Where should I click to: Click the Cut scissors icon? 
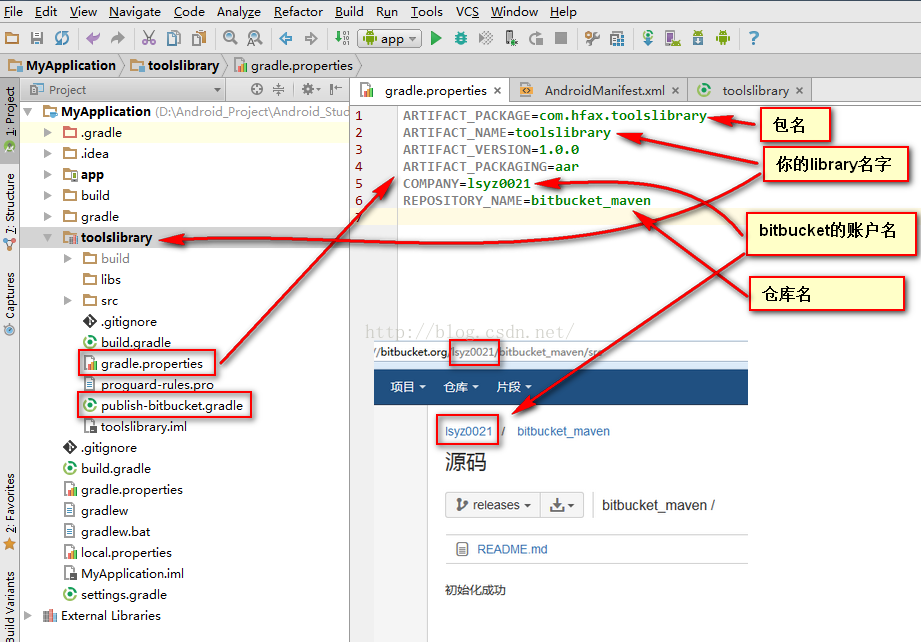point(149,39)
